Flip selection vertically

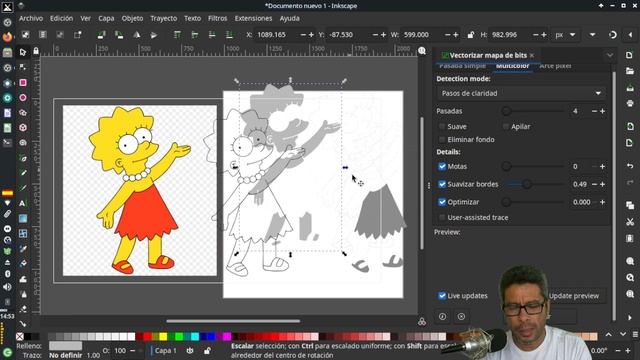(x=154, y=35)
